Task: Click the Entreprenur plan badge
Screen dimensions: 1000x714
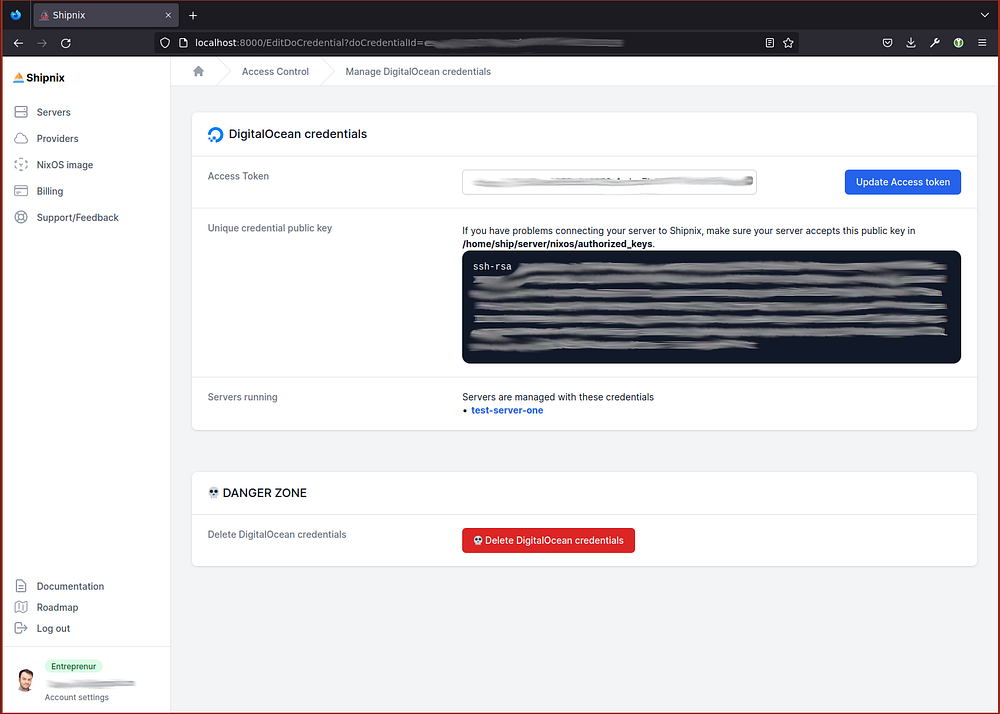Action: pyautogui.click(x=73, y=666)
